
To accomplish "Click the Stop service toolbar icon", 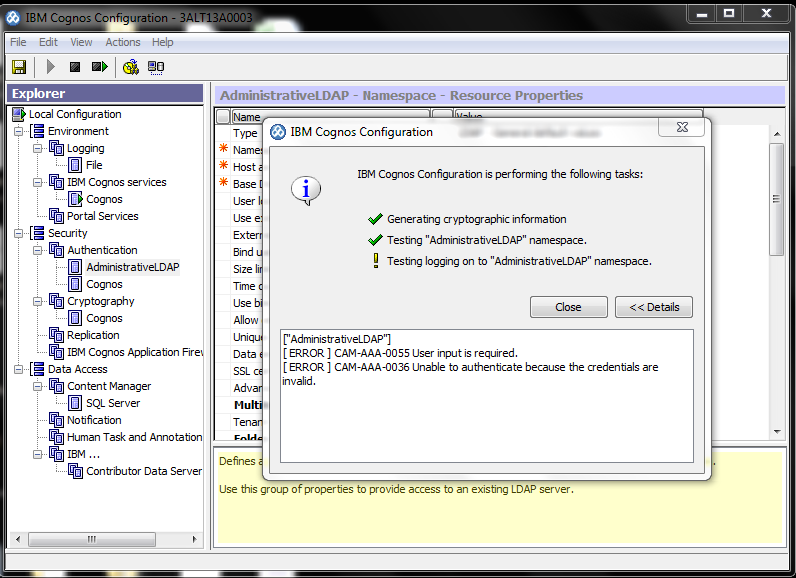I will tap(75, 67).
